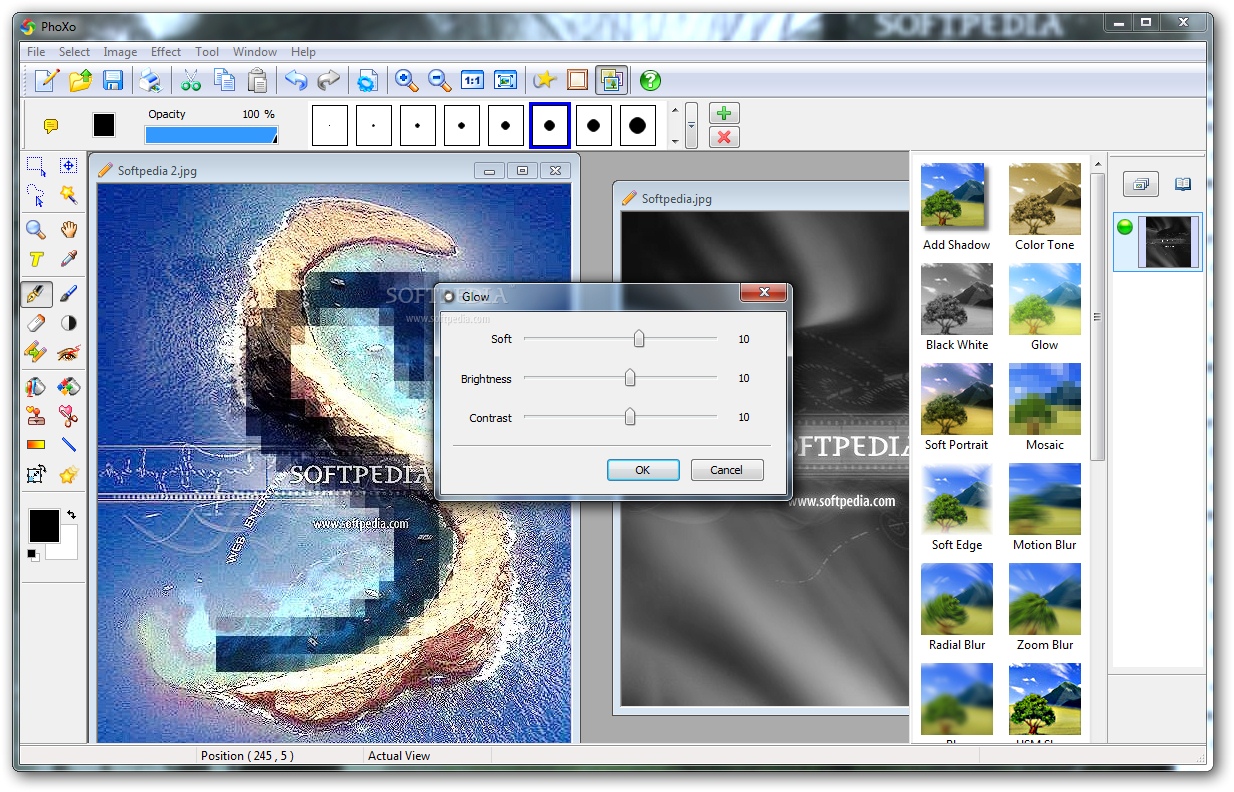1234x792 pixels.
Task: Select the crop transform tool
Action: click(x=36, y=474)
